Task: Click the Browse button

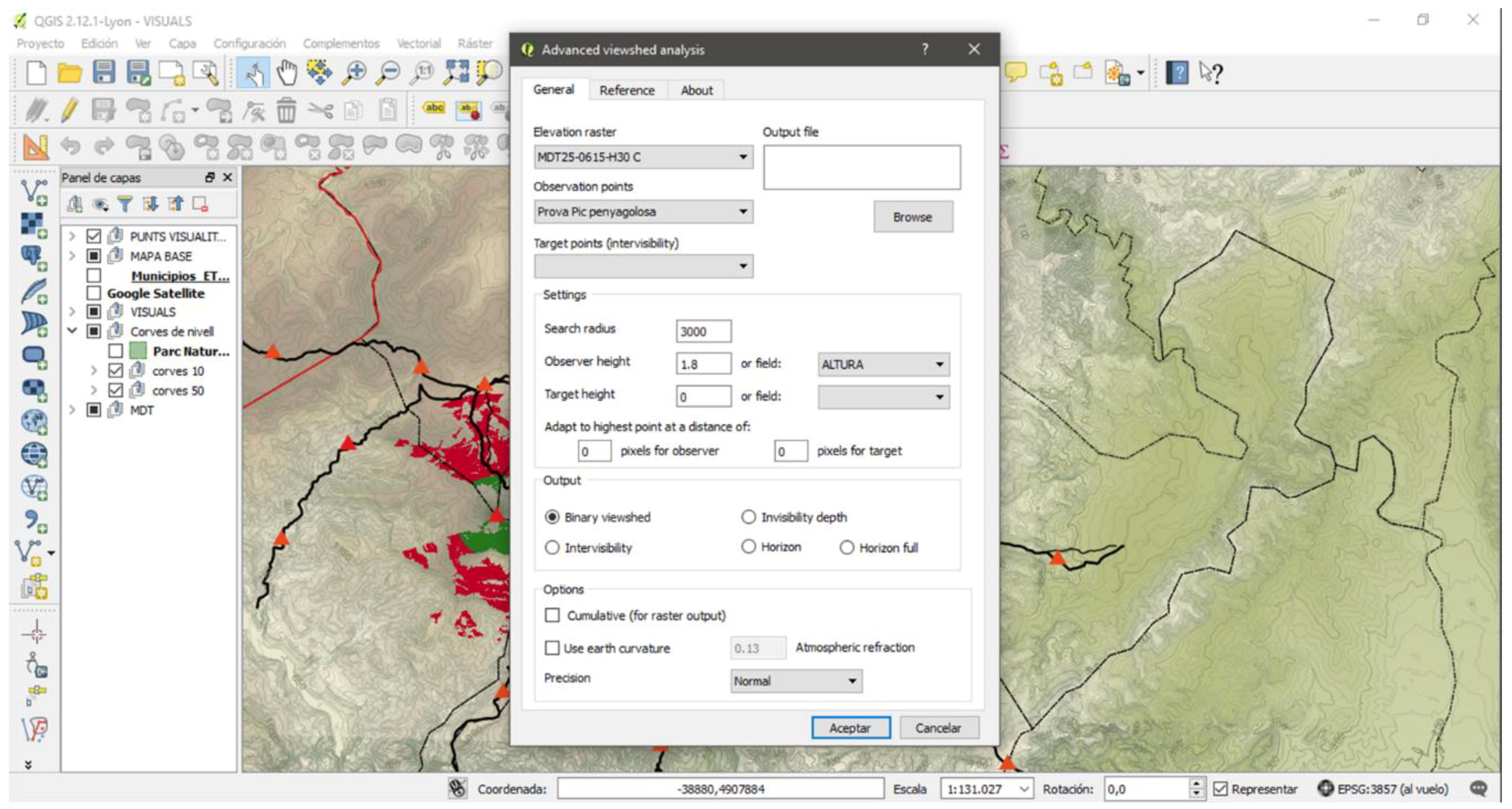Action: (x=912, y=217)
